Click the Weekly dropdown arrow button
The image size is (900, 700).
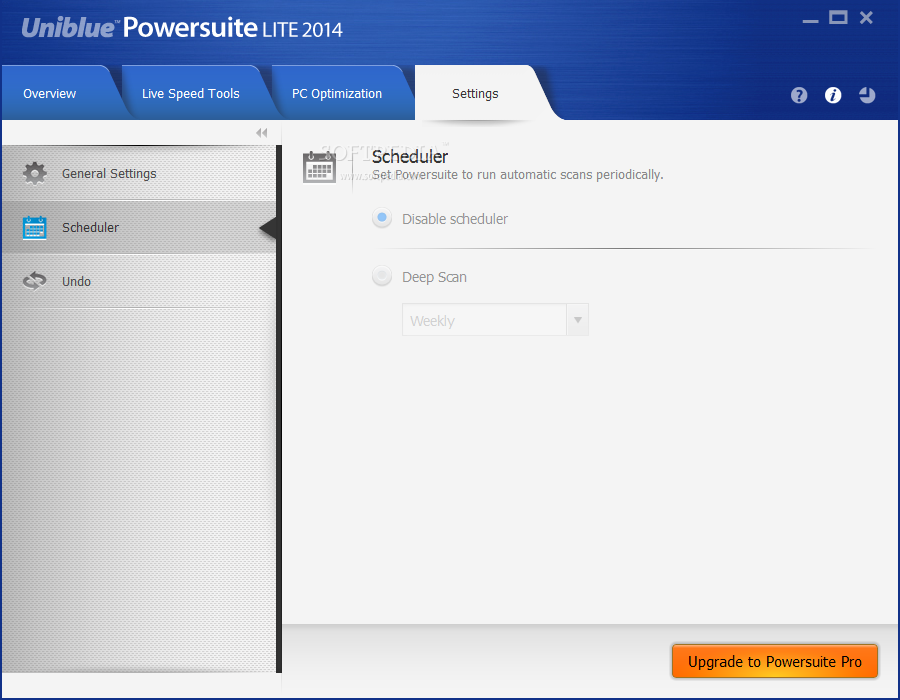point(577,320)
